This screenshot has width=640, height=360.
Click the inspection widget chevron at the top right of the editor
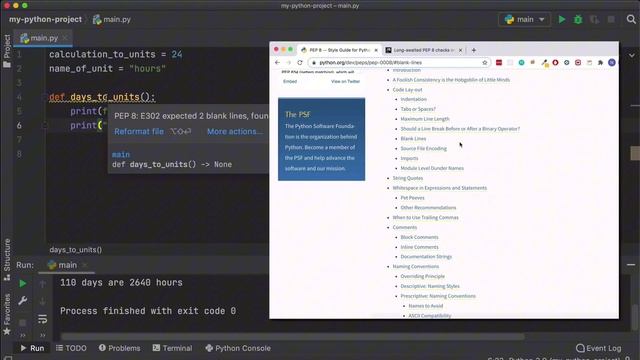click(632, 56)
